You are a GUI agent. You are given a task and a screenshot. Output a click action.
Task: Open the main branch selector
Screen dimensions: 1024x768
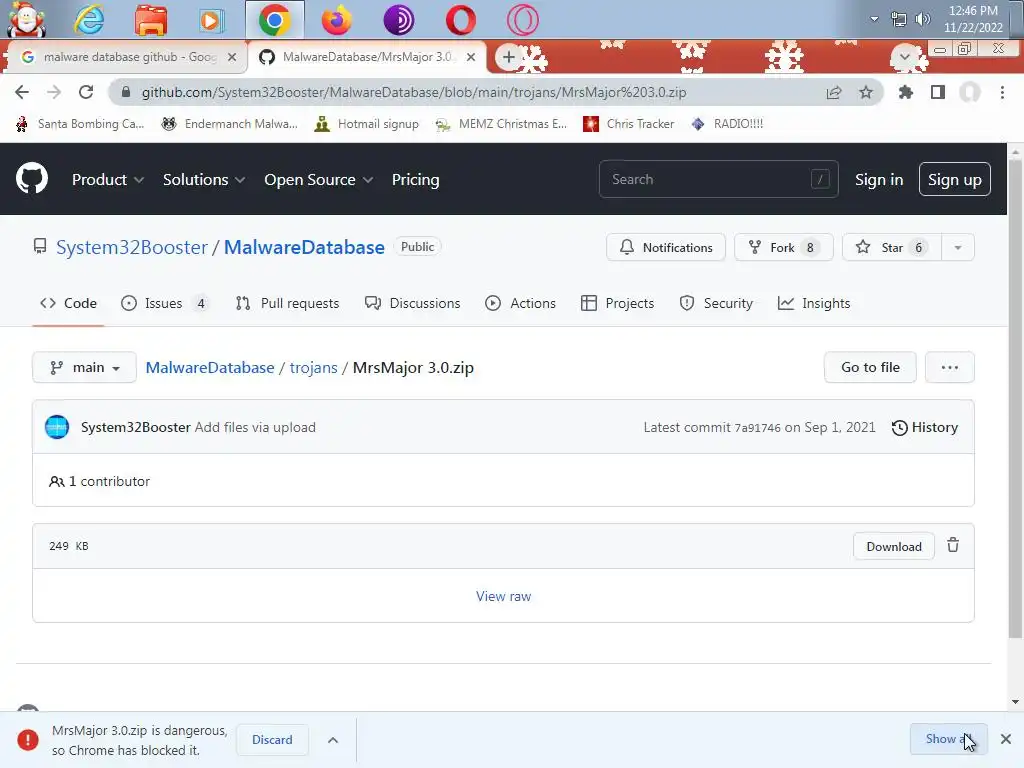pyautogui.click(x=84, y=368)
